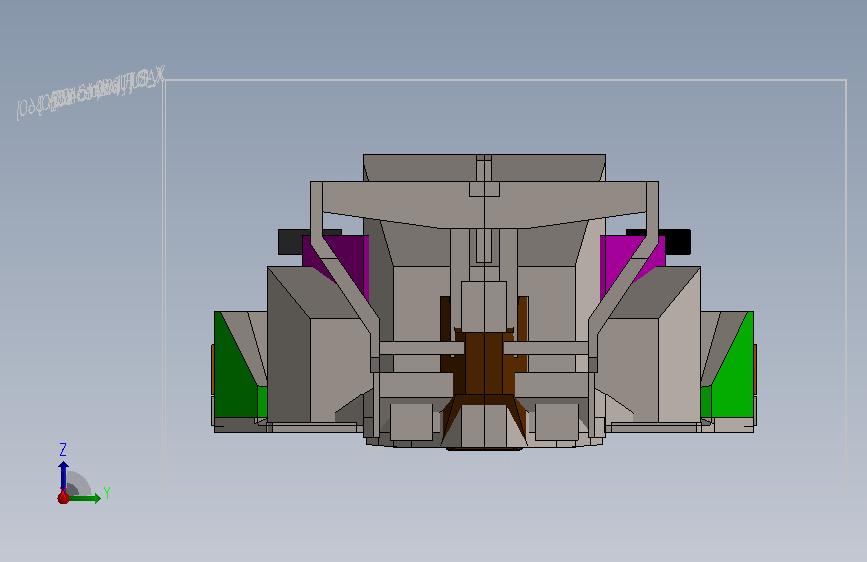Select the brown central column of the model

pos(484,362)
